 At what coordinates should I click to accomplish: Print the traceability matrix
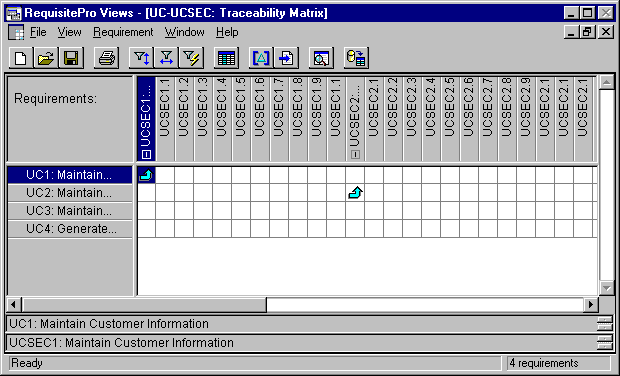pyautogui.click(x=107, y=59)
